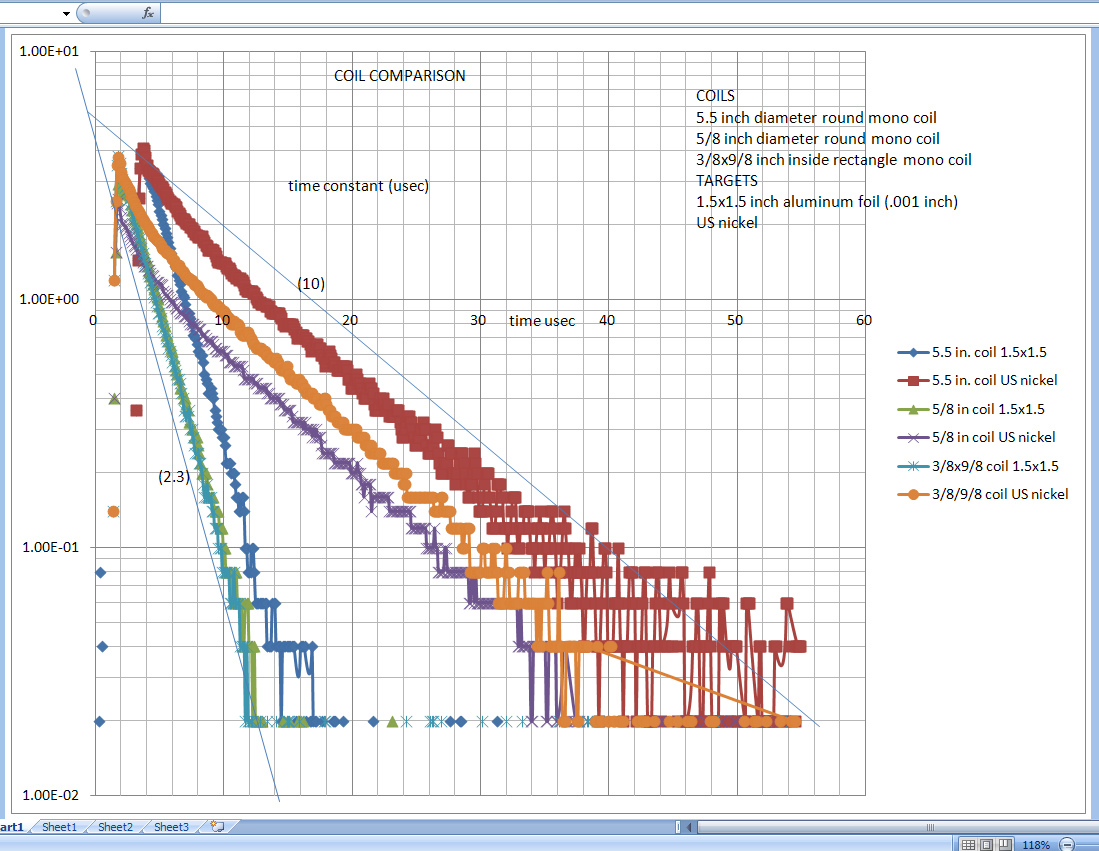The width and height of the screenshot is (1099, 851).
Task: Click the 'US nickel' line under TARGETS
Action: pyautogui.click(x=727, y=223)
